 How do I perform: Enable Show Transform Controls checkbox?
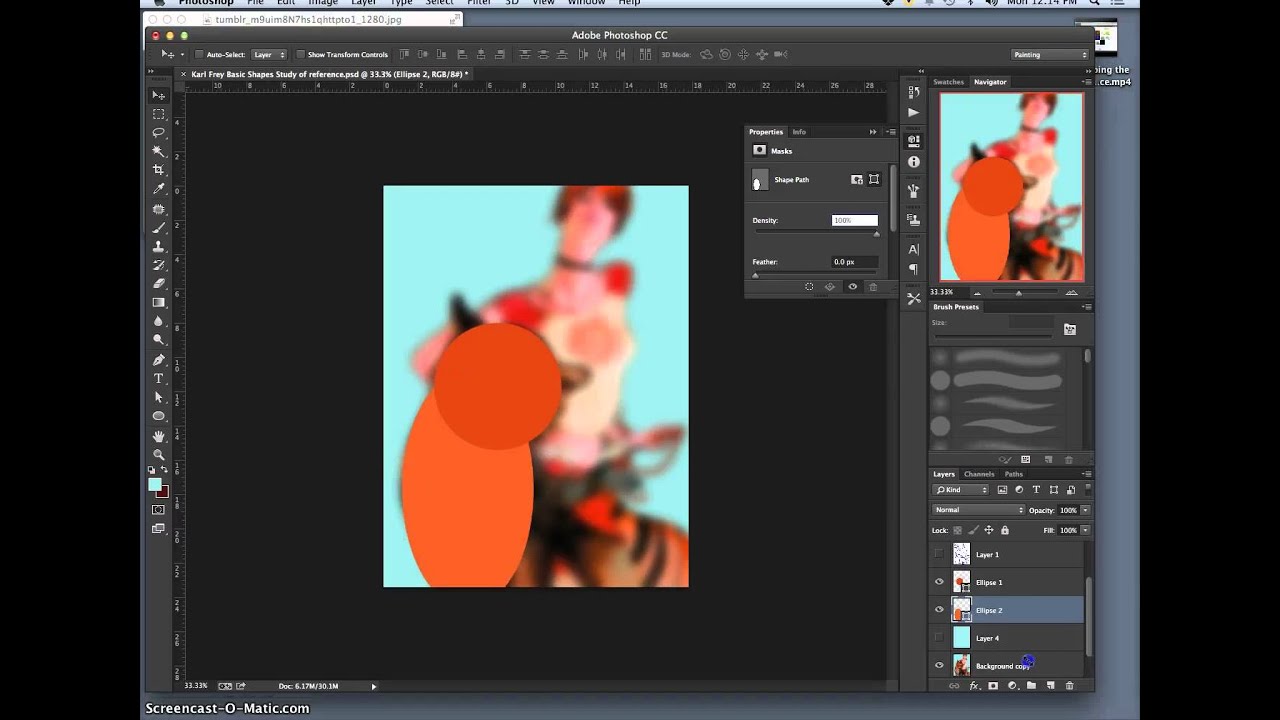(x=300, y=55)
